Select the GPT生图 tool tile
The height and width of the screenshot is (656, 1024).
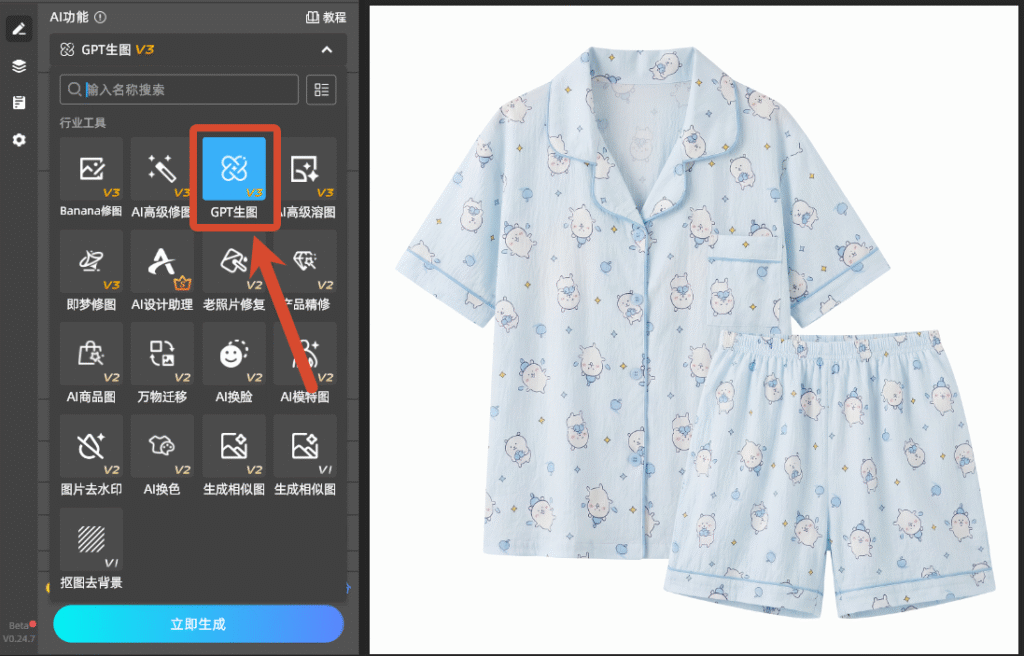(x=234, y=177)
